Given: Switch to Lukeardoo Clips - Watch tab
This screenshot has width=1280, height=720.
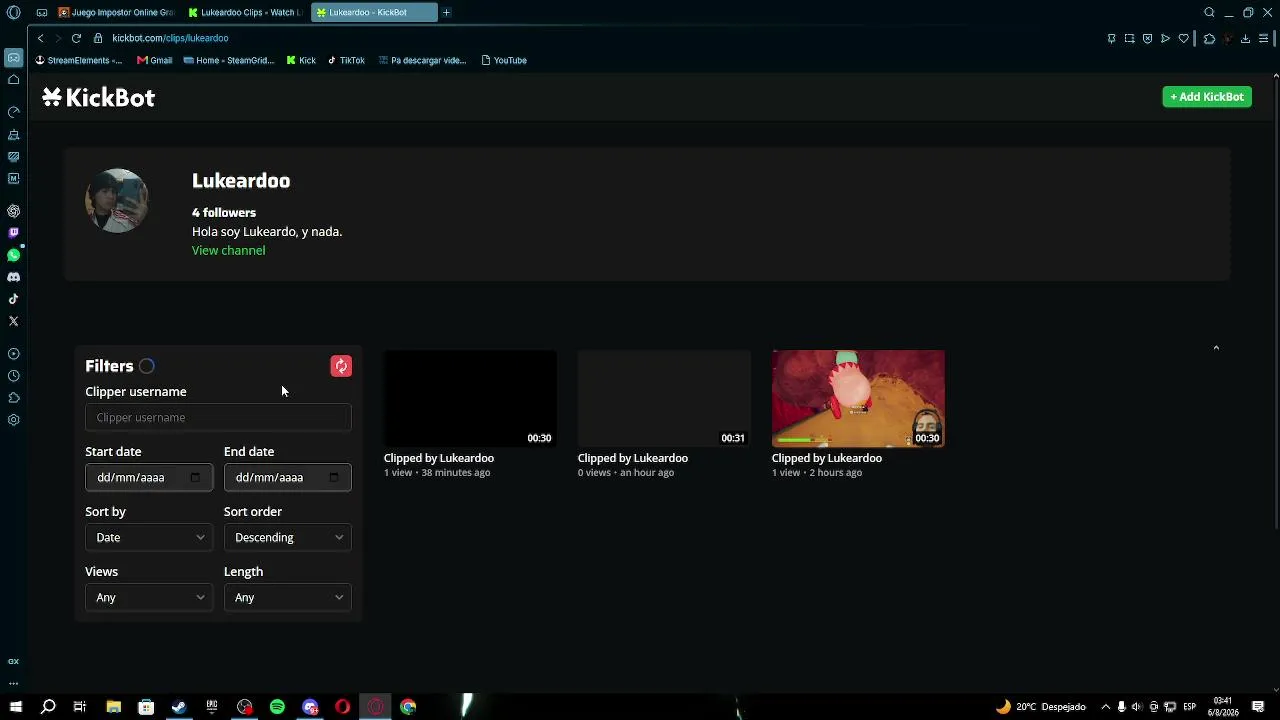Looking at the screenshot, I should 244,12.
